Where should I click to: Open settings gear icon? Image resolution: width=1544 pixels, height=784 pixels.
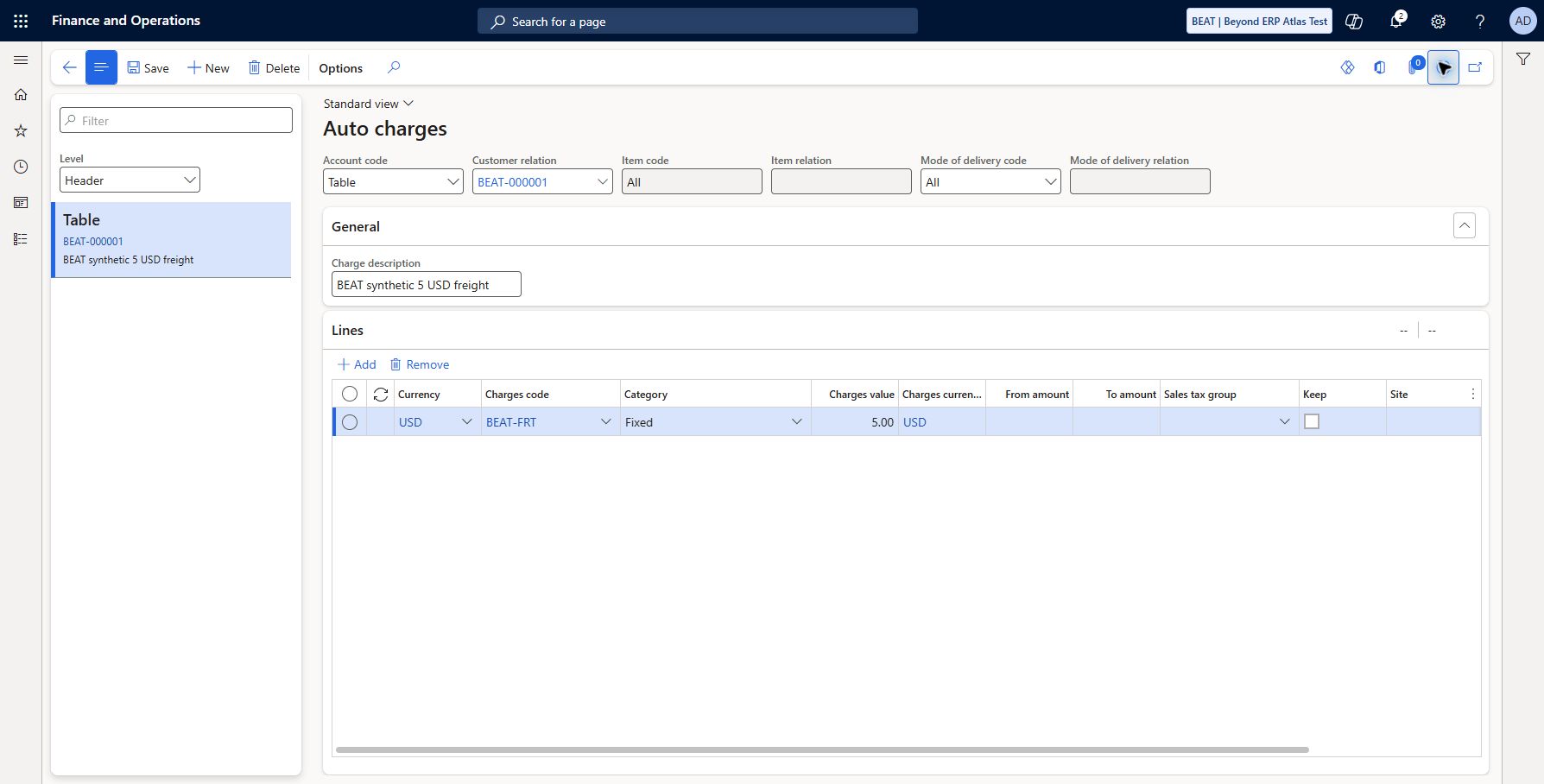pyautogui.click(x=1438, y=21)
